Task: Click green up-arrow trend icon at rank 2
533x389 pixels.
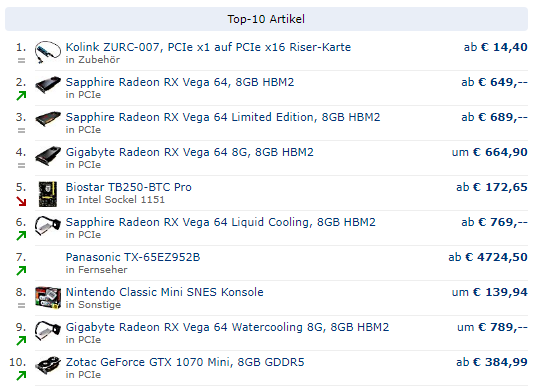Action: pyautogui.click(x=21, y=96)
